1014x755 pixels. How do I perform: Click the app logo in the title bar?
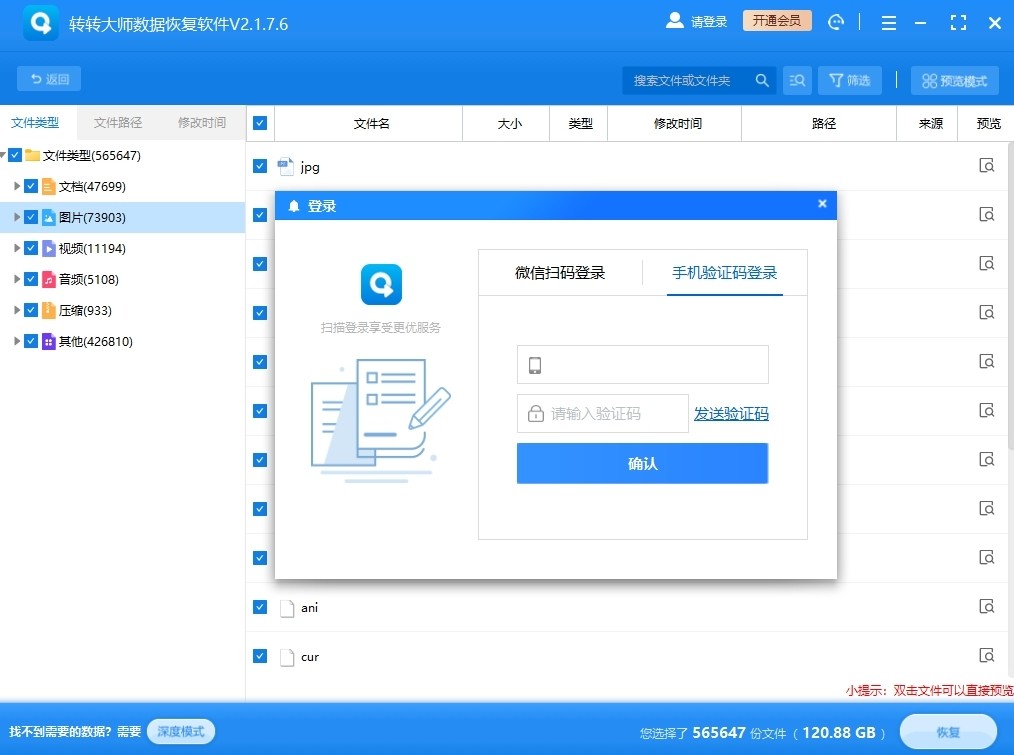[40, 21]
